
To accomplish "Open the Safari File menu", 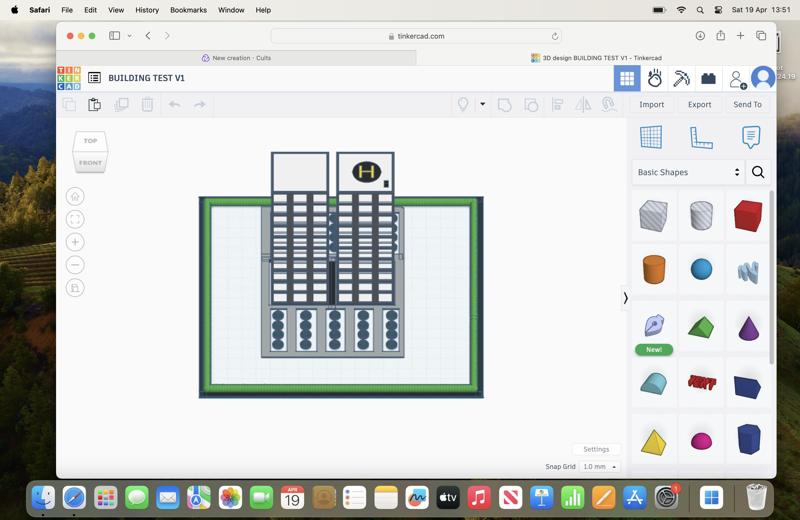I will pyautogui.click(x=67, y=10).
